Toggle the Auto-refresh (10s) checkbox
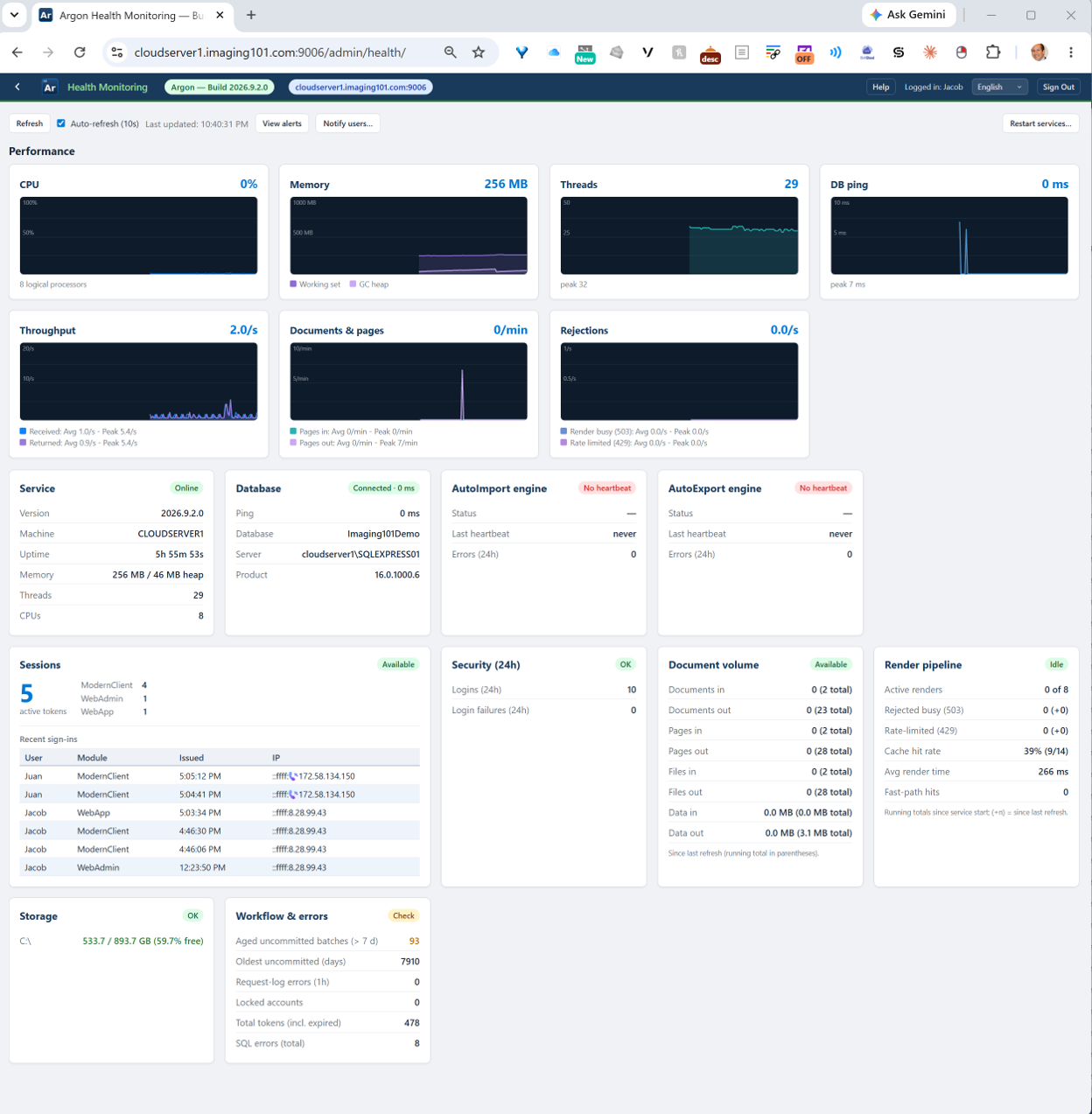This screenshot has width=1092, height=1114. (x=61, y=123)
